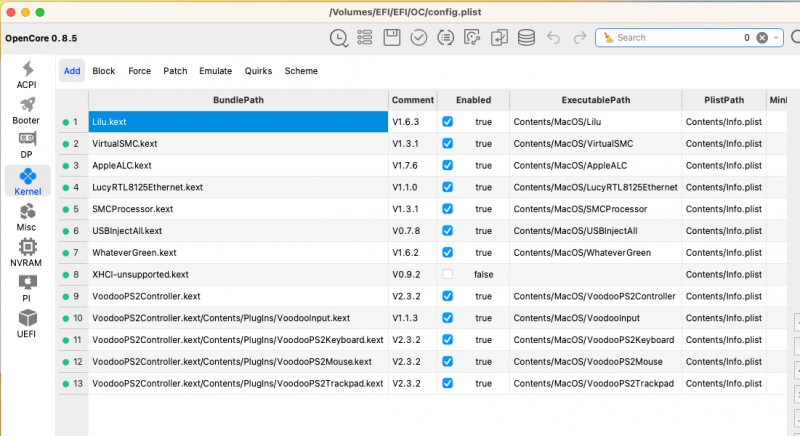Disable the Lilu.kext Enabled checkbox
Image resolution: width=800 pixels, height=436 pixels.
coord(448,122)
